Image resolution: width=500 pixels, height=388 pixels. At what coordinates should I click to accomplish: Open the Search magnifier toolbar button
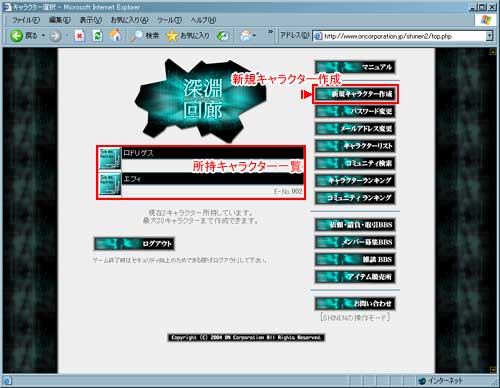click(x=144, y=36)
